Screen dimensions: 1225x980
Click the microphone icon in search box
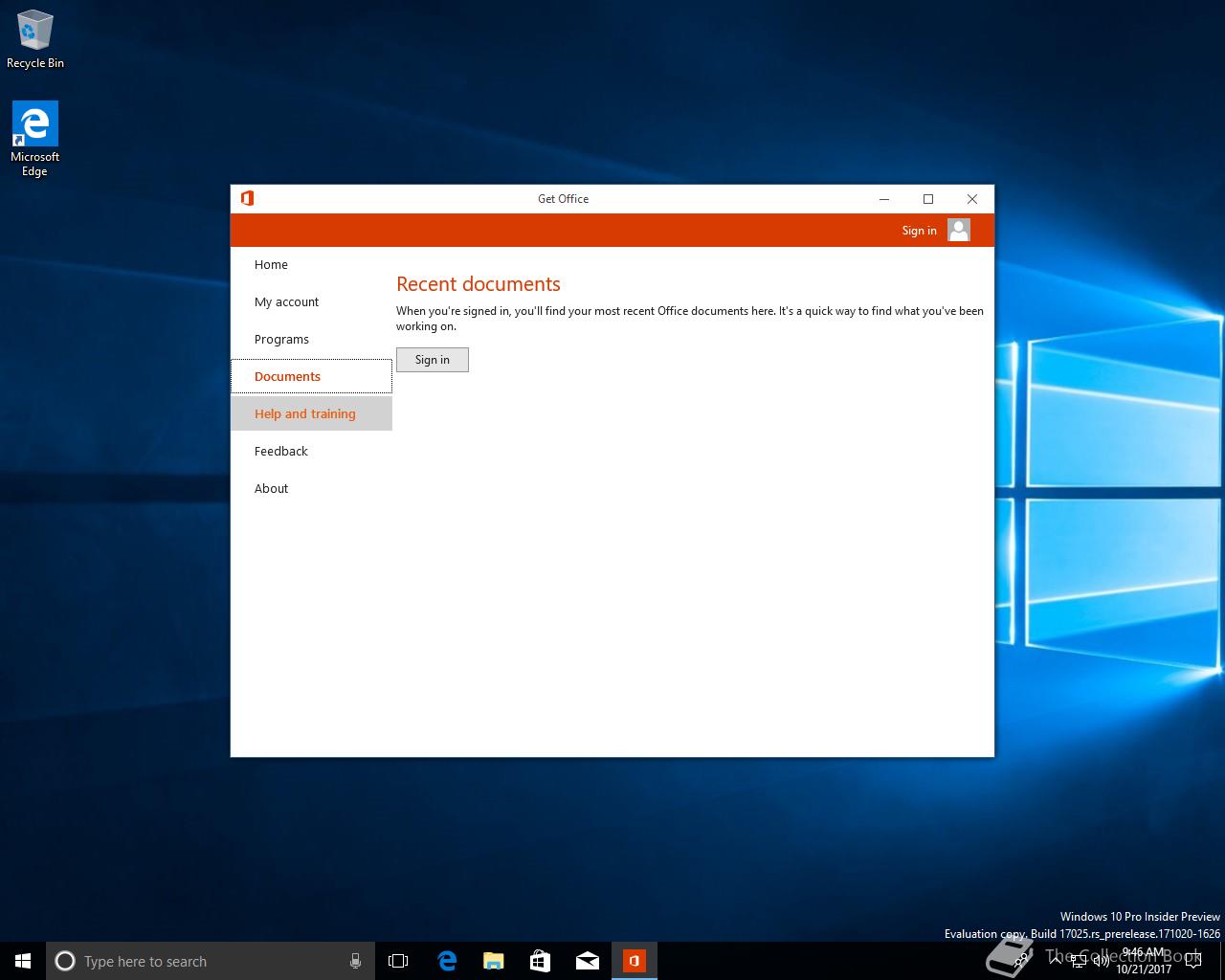[355, 961]
